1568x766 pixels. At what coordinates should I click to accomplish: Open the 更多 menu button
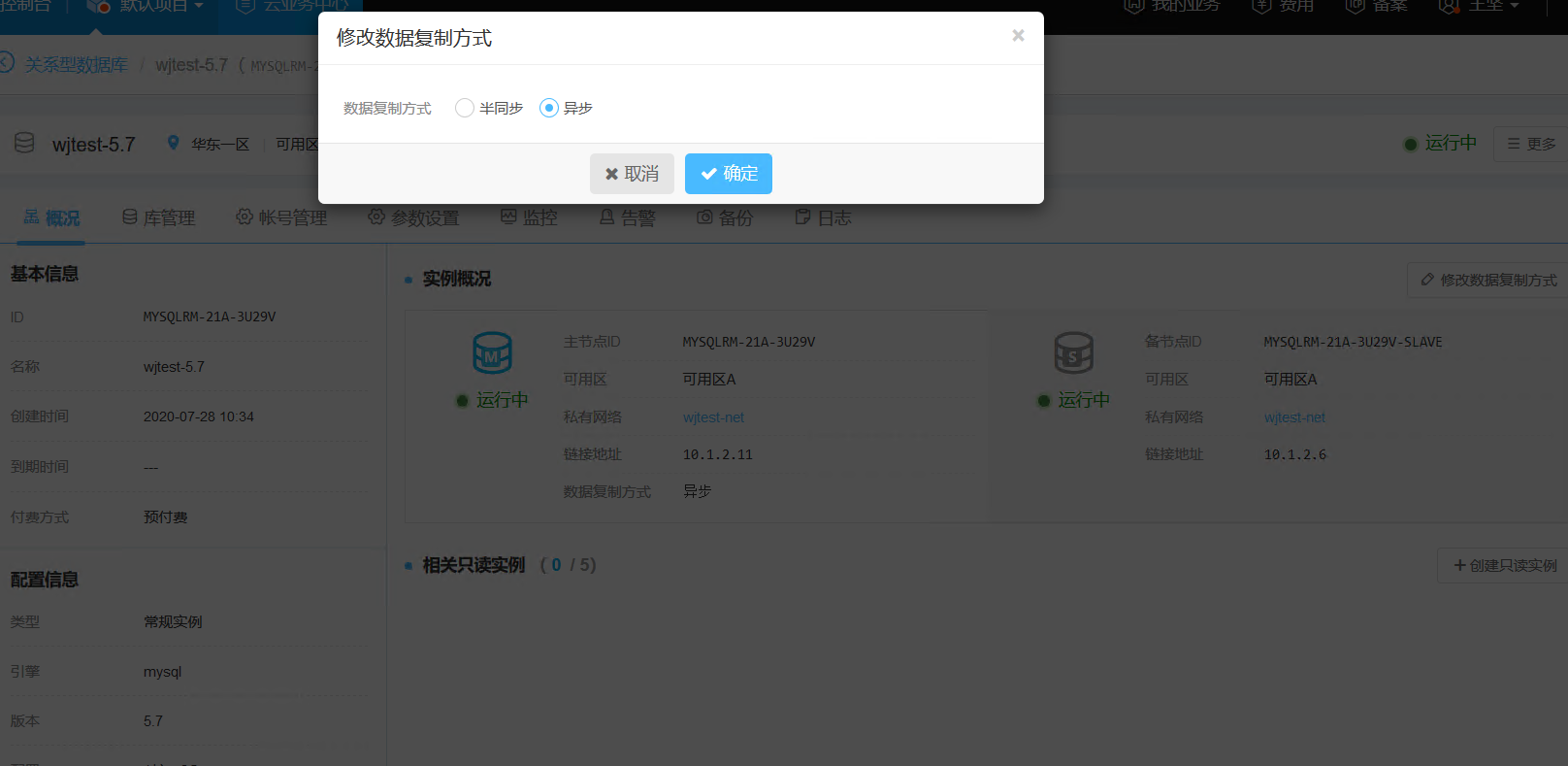pos(1530,144)
